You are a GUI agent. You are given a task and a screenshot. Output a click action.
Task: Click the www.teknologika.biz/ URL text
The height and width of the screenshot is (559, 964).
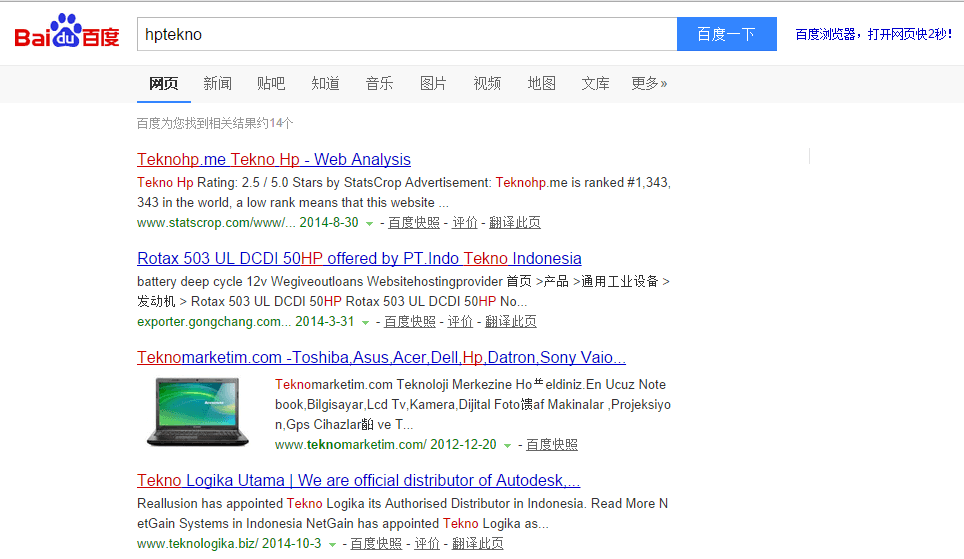point(198,544)
